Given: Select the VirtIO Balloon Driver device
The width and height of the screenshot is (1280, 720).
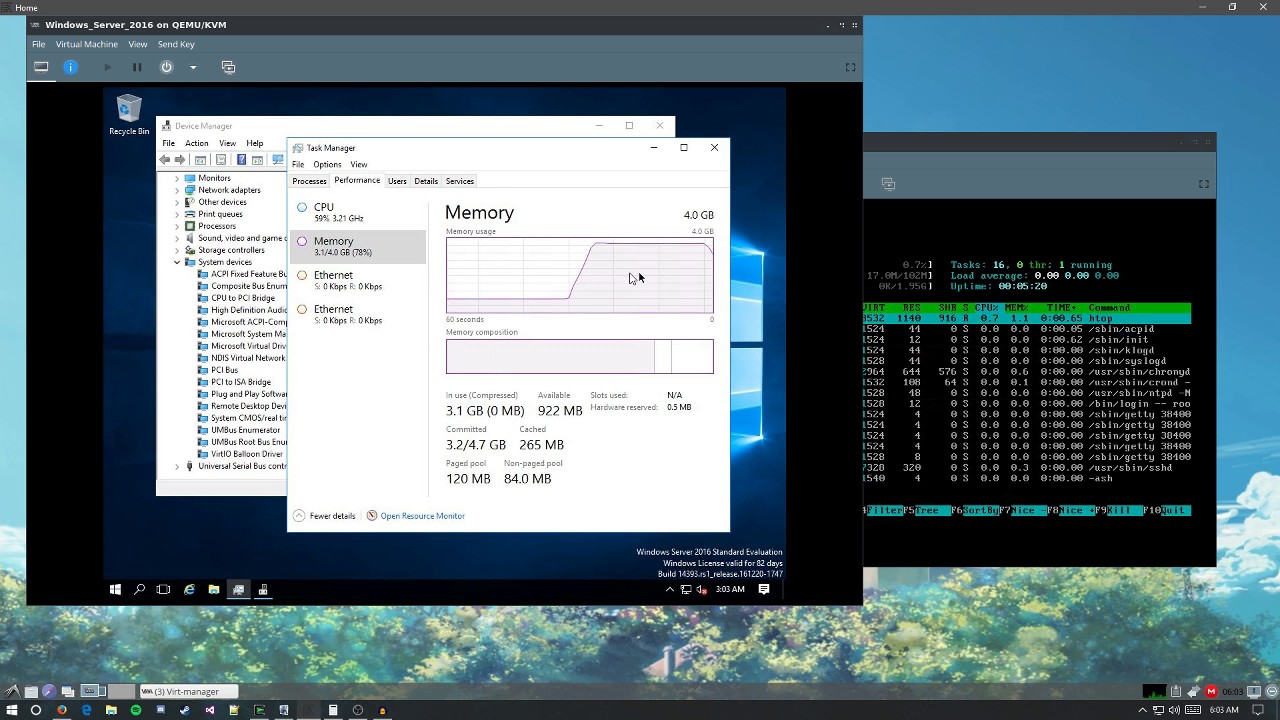Looking at the screenshot, I should [239, 454].
